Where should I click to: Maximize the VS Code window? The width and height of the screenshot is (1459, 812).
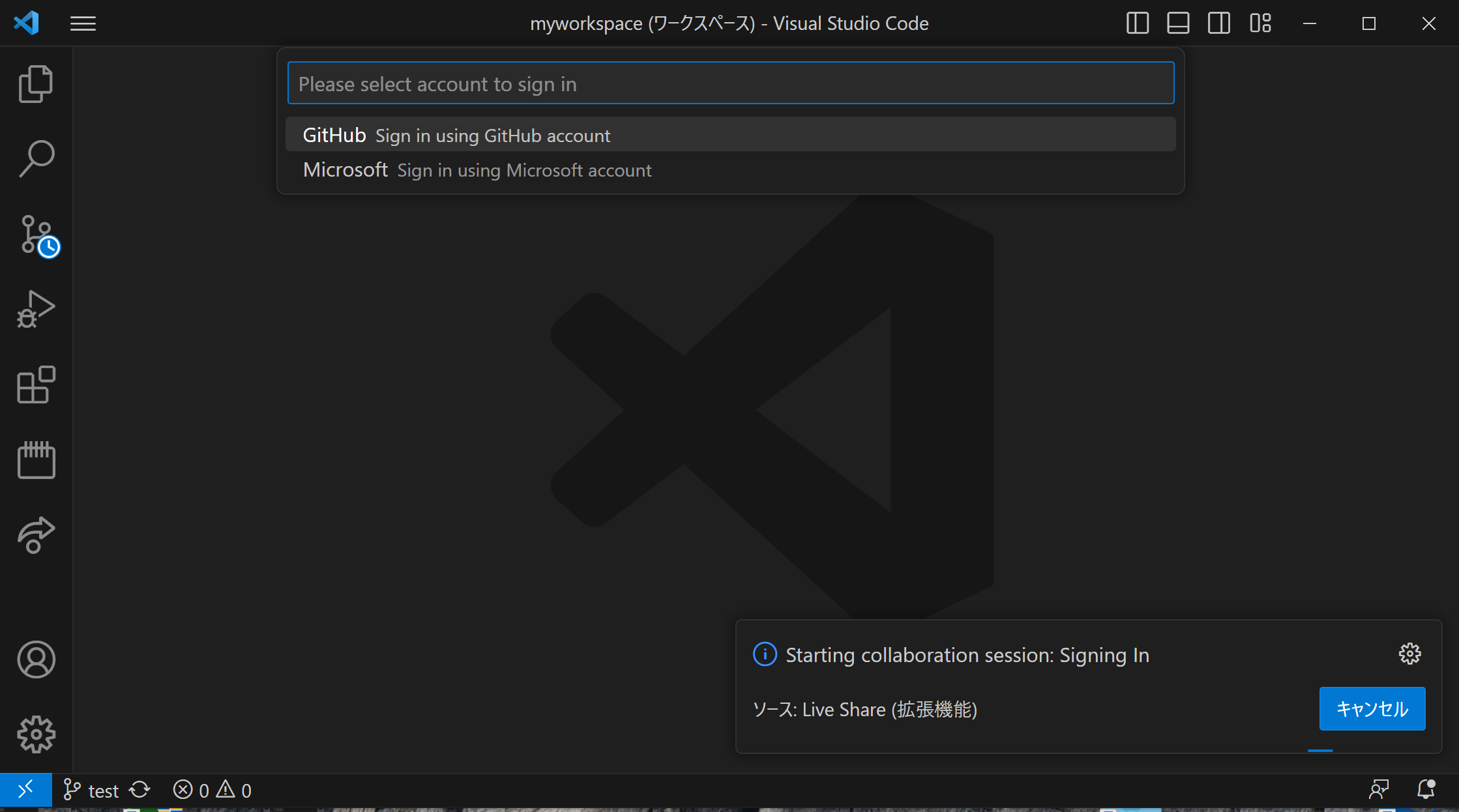[x=1369, y=23]
